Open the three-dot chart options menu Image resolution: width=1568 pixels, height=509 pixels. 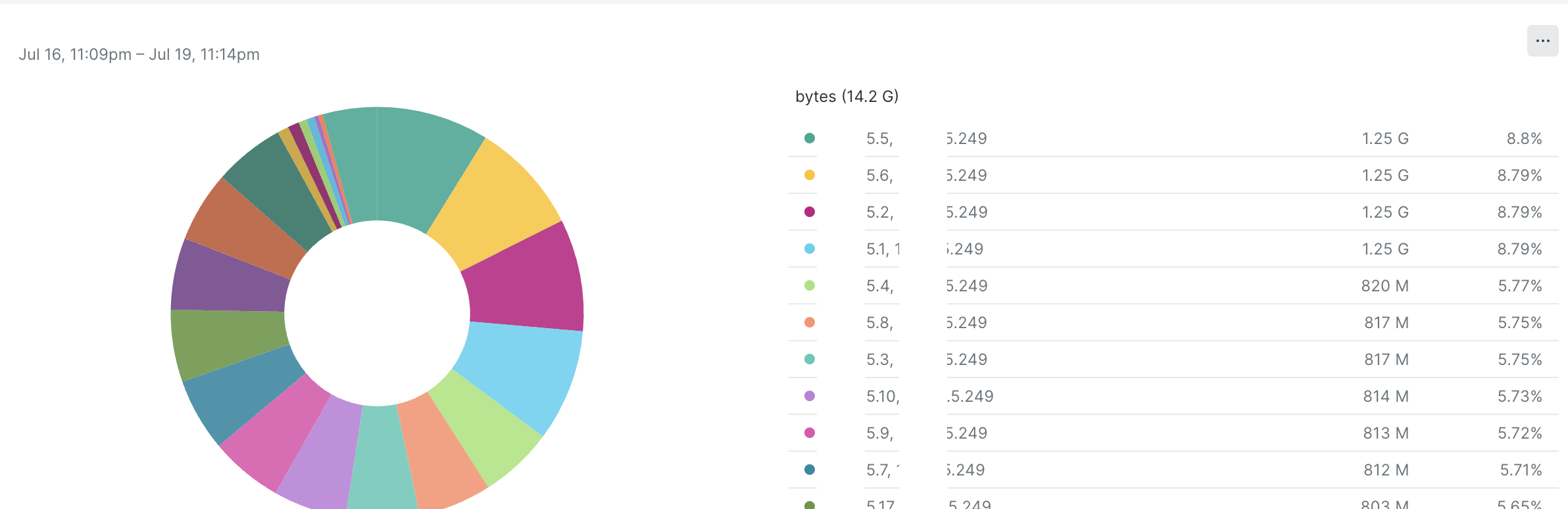[x=1542, y=41]
